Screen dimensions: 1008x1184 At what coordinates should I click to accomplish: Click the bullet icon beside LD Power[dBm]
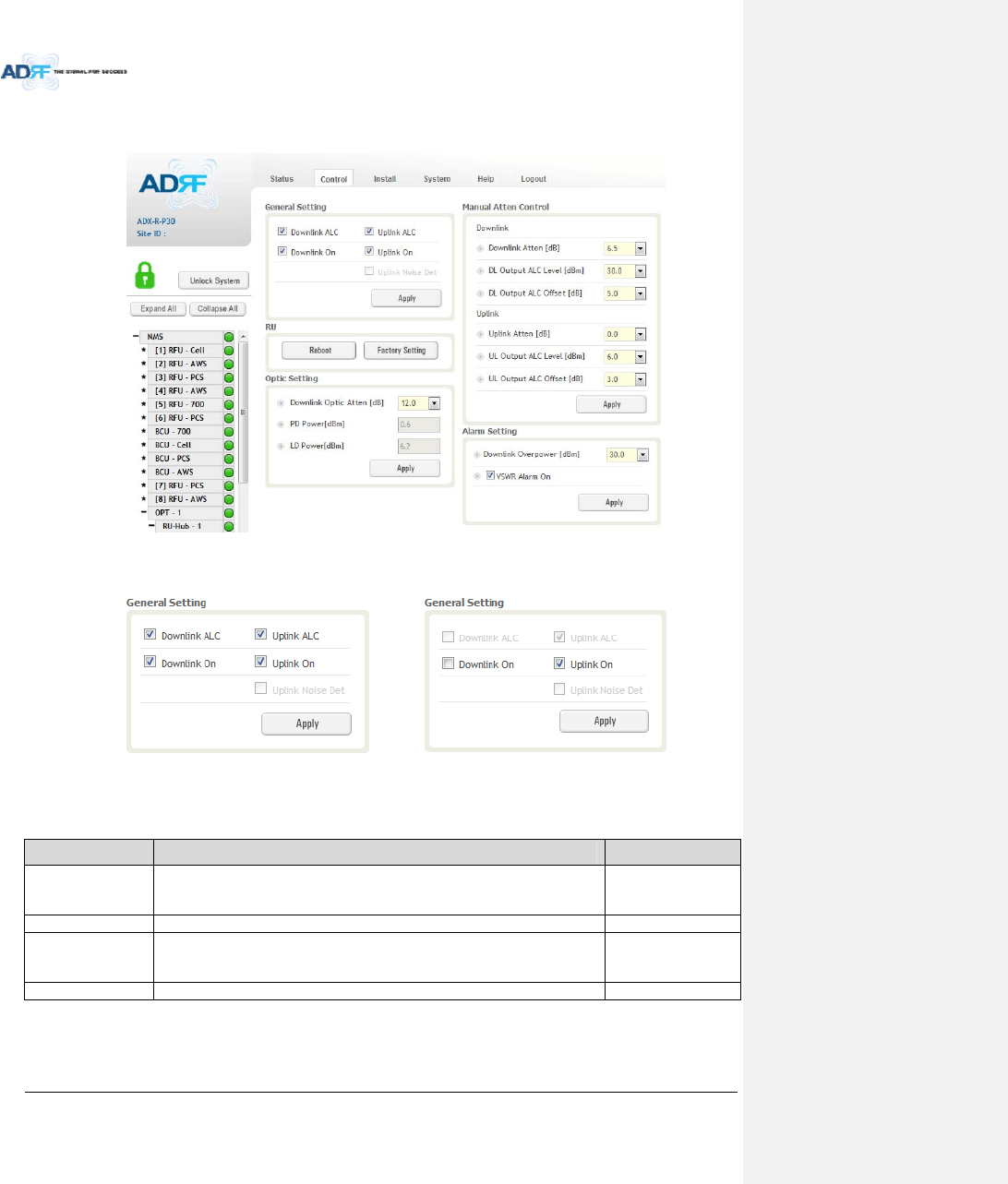(281, 447)
